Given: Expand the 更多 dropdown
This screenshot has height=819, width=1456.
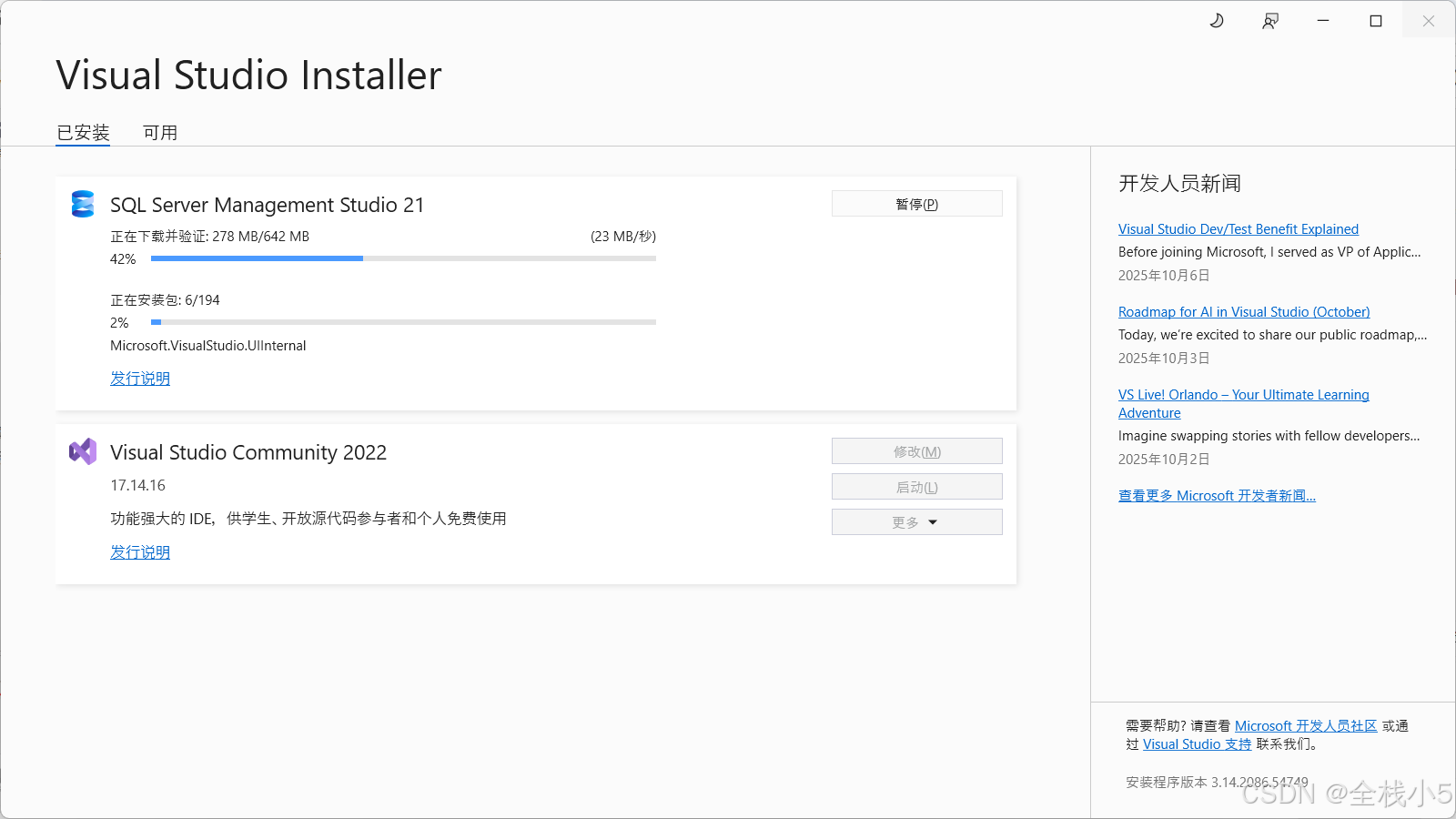Looking at the screenshot, I should pyautogui.click(x=917, y=522).
